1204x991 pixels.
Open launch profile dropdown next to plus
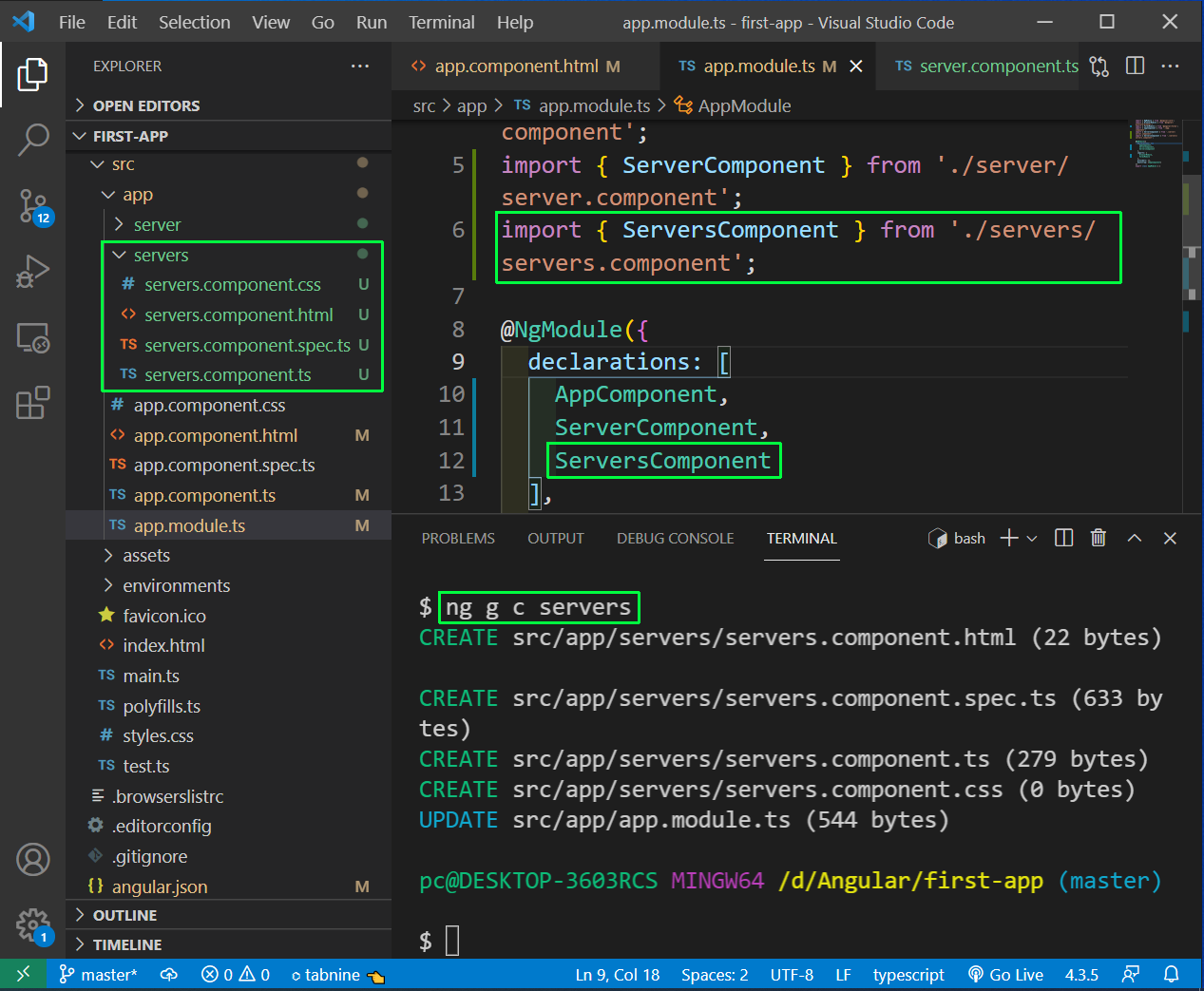tap(1032, 538)
